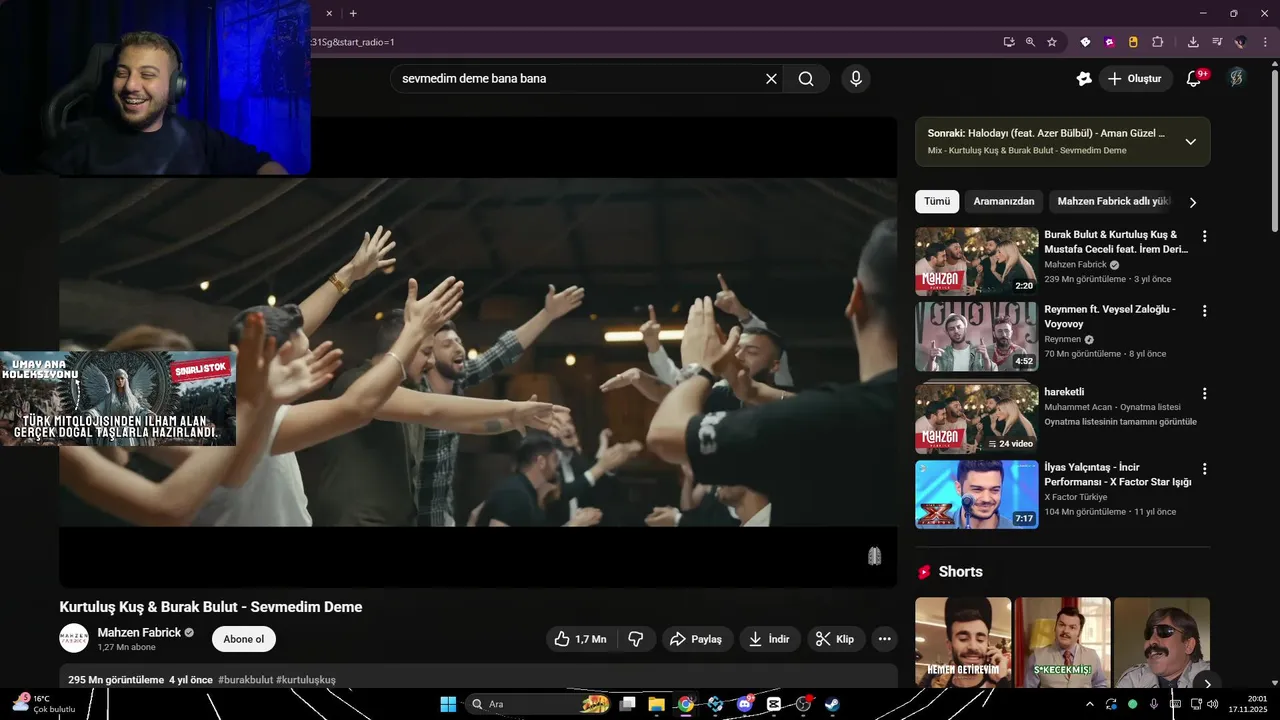Open İlyas Yalçıntaş X Factor thumbnail
1280x720 pixels.
pyautogui.click(x=976, y=494)
